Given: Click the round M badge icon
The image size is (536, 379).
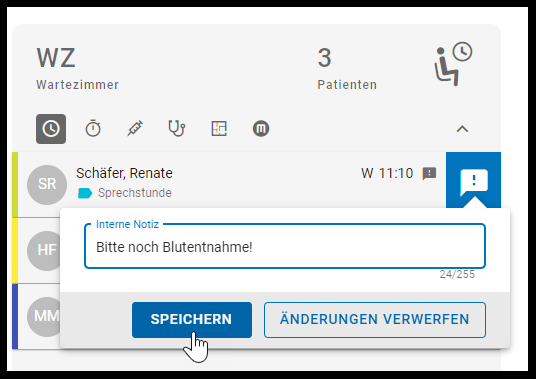Looking at the screenshot, I should pyautogui.click(x=261, y=129).
